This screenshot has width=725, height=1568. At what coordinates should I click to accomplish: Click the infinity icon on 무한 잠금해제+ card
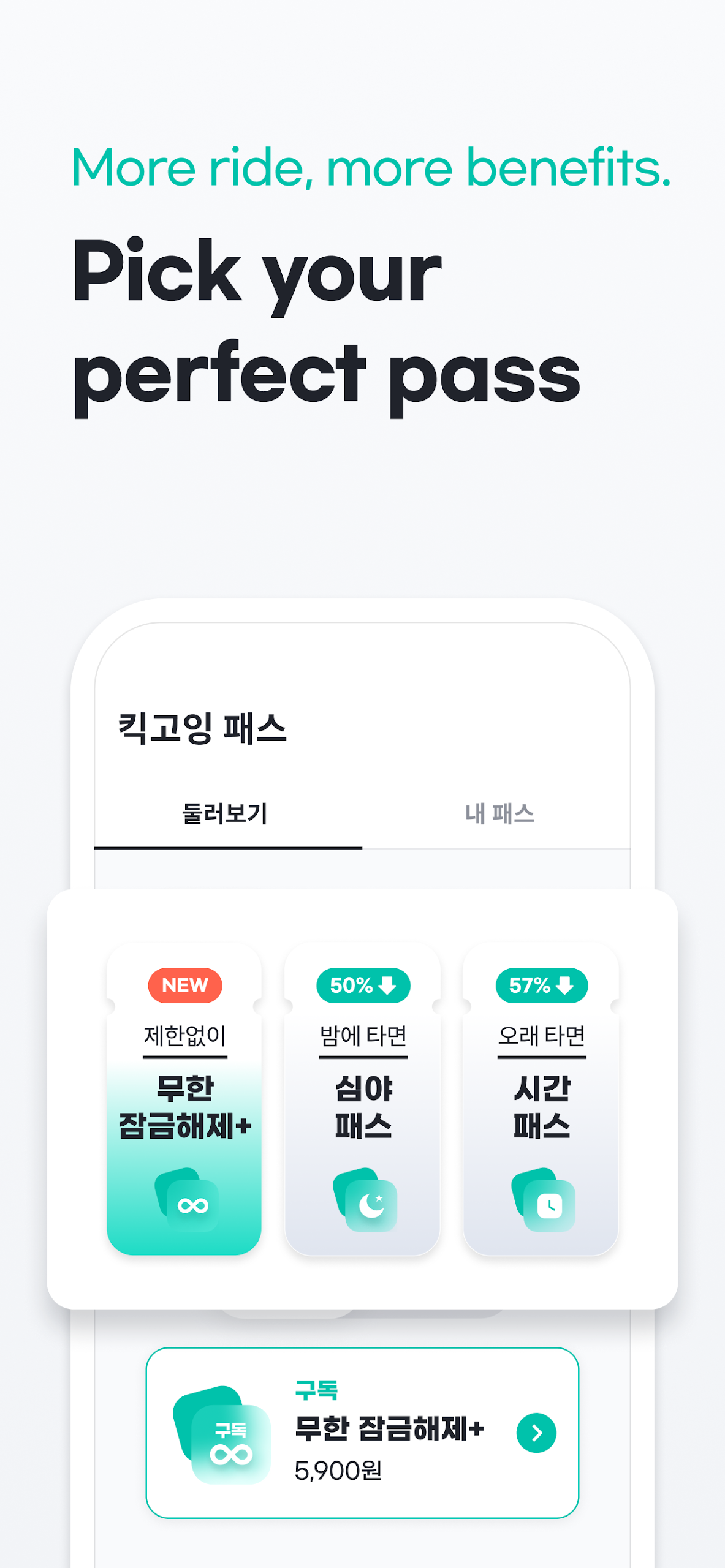[192, 1205]
